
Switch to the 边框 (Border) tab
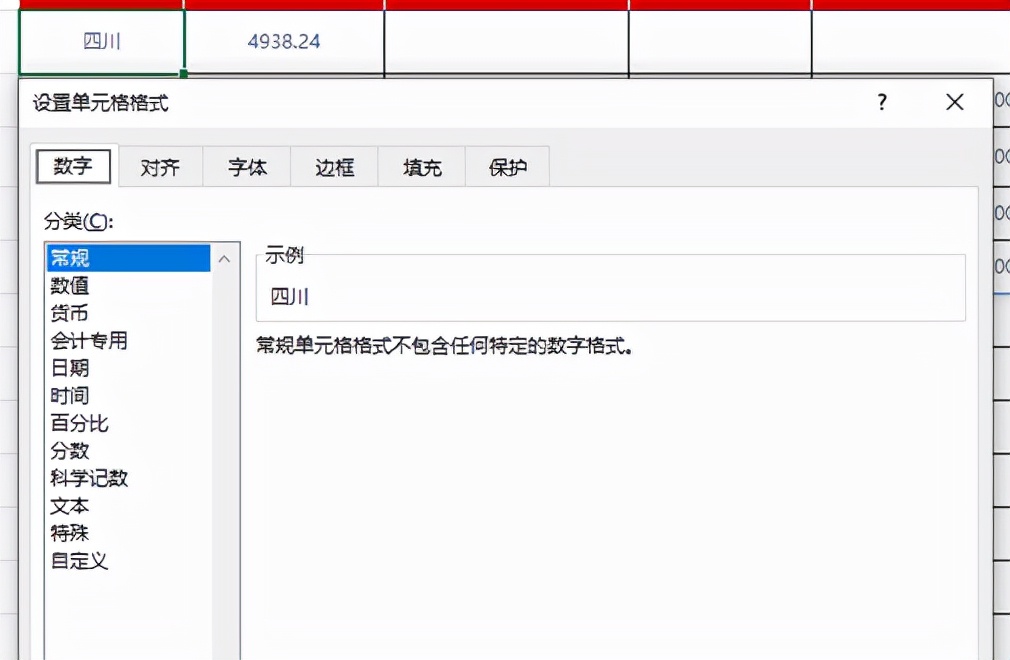click(333, 167)
